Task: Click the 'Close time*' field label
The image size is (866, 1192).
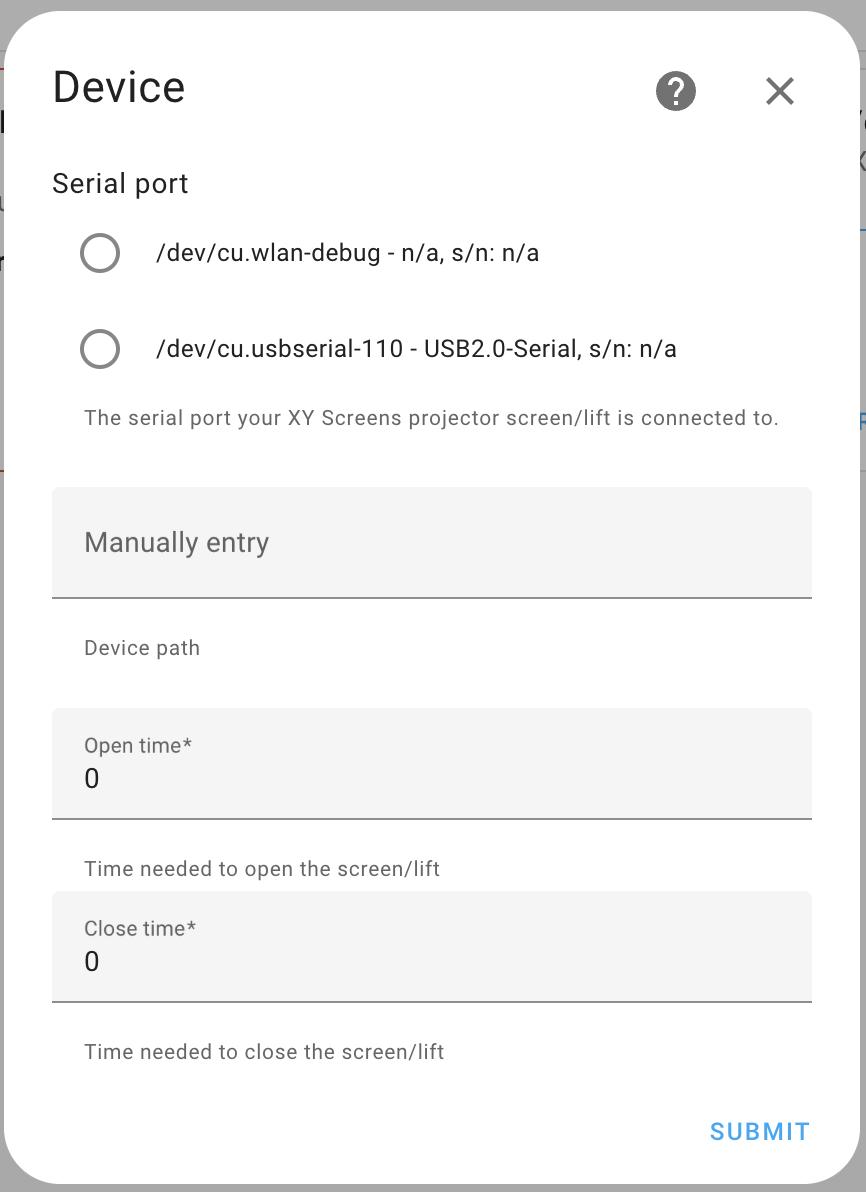Action: 140,929
